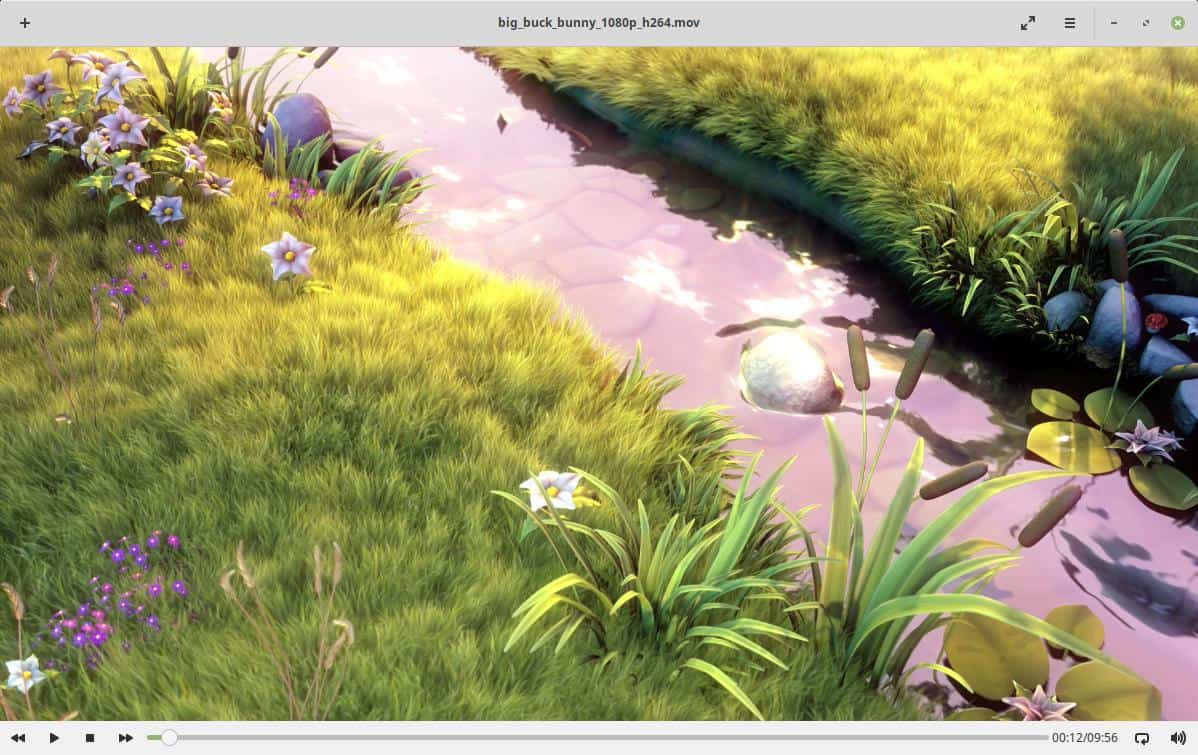Minimize the video player window
The image size is (1198, 755).
(1114, 23)
